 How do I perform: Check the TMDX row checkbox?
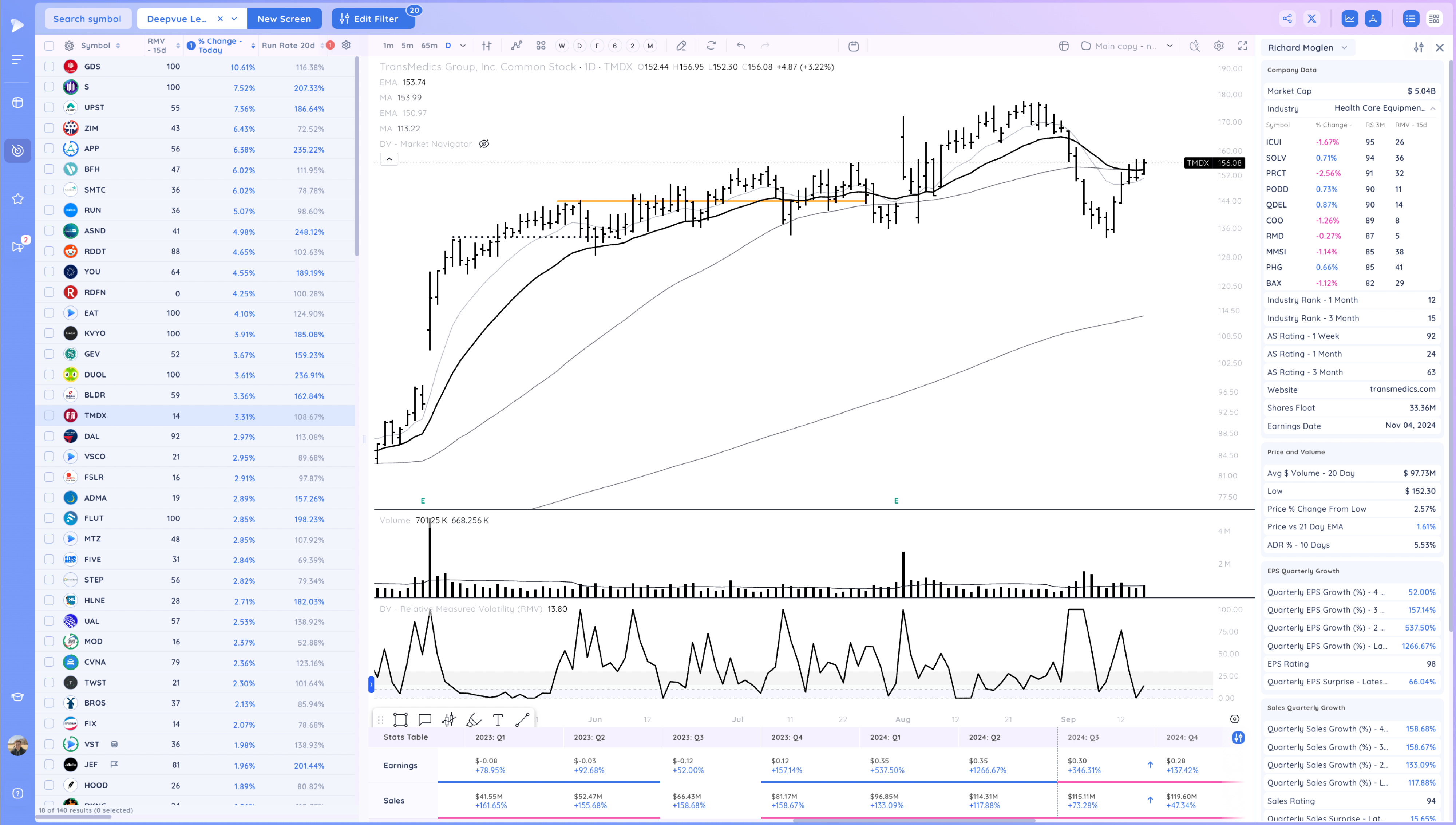tap(49, 415)
